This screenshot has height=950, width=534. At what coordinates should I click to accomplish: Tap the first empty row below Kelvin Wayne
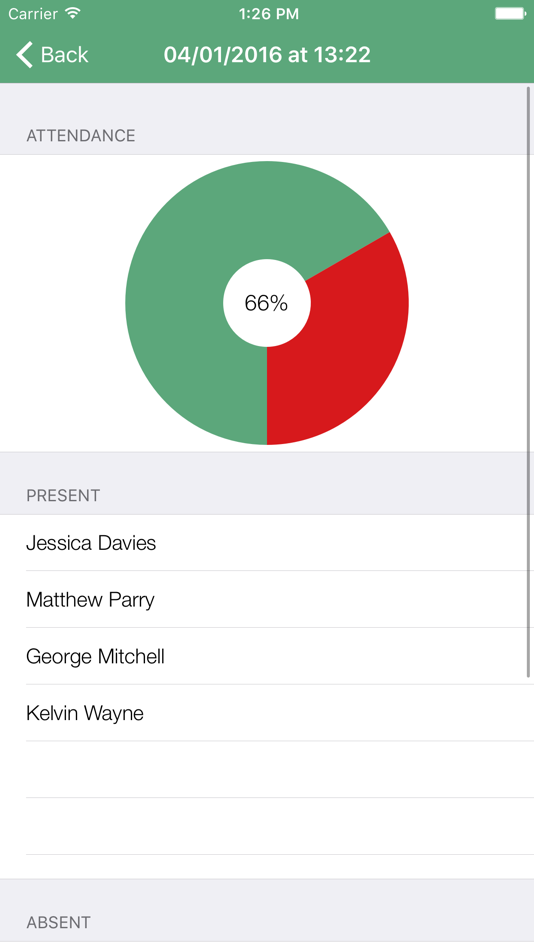267,769
